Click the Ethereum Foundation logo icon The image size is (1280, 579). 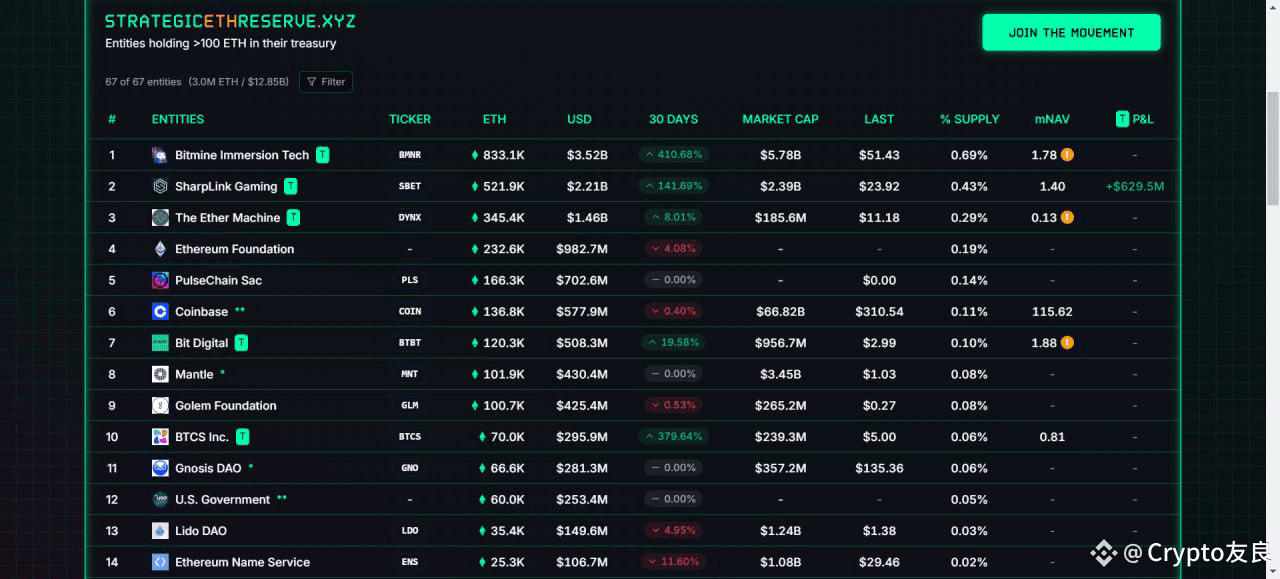pyautogui.click(x=160, y=249)
